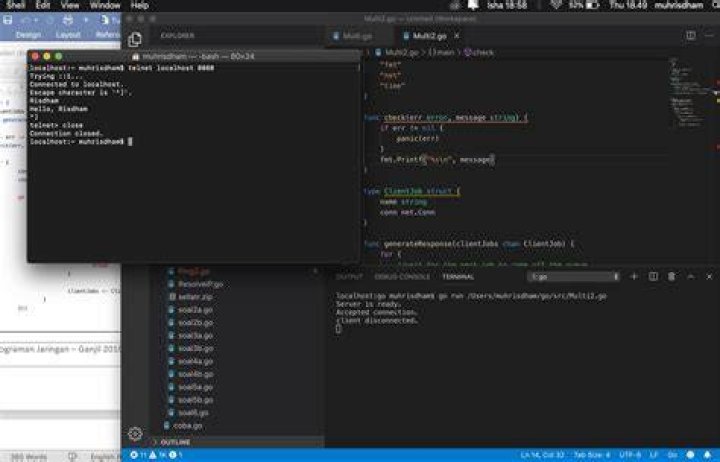Select the TERMINAL panel tab

click(x=458, y=277)
